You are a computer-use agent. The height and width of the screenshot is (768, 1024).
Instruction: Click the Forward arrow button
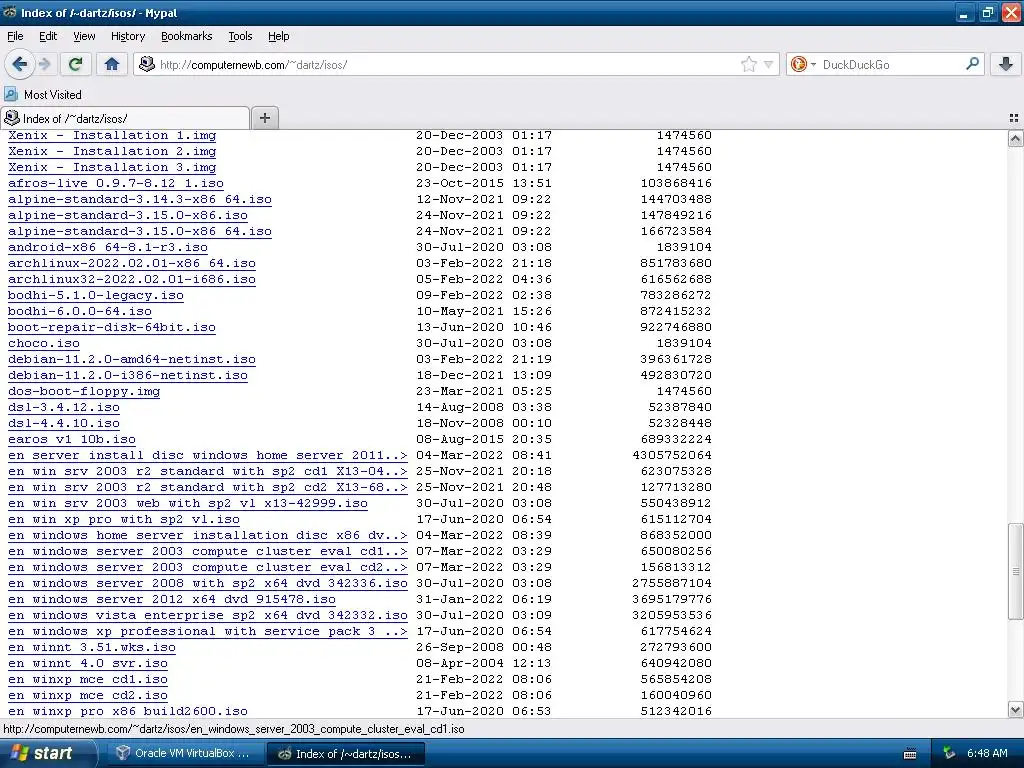point(44,64)
